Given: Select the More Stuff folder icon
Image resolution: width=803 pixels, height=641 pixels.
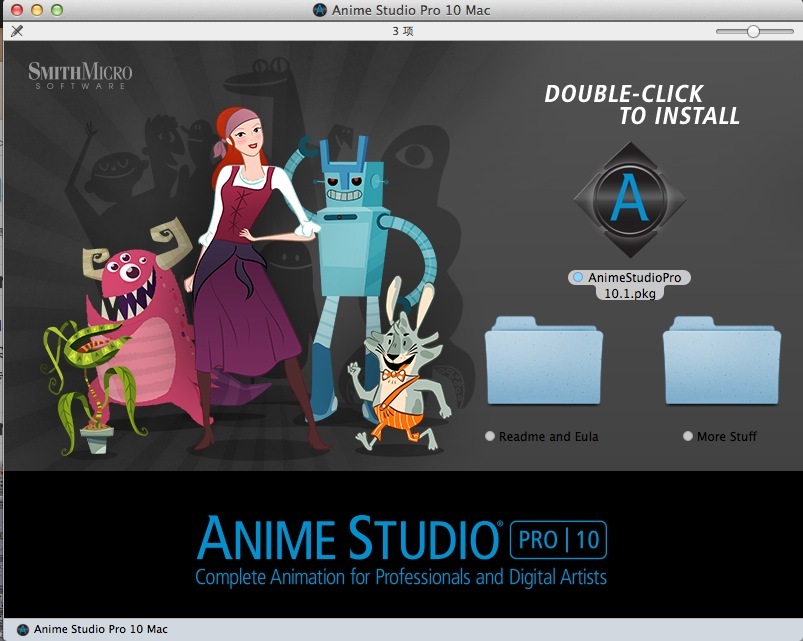Looking at the screenshot, I should pyautogui.click(x=722, y=361).
